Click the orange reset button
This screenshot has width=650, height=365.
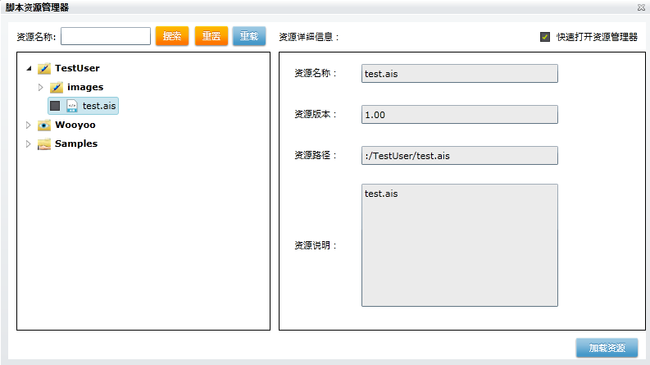[x=211, y=36]
